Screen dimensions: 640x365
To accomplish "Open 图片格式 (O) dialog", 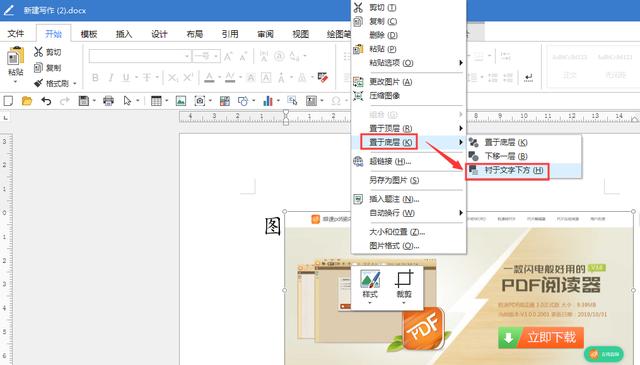I will 408,246.
